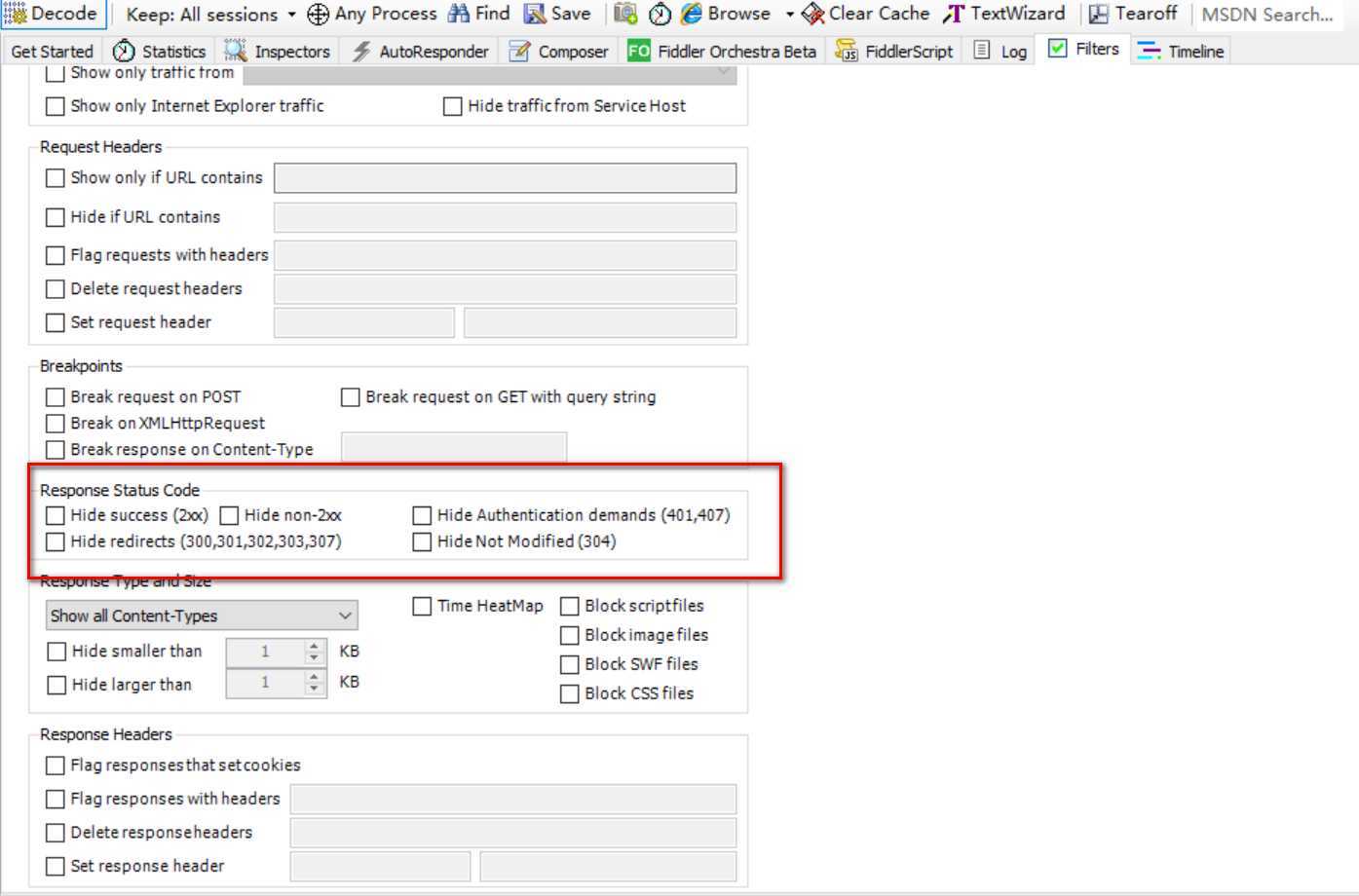Enable Hide if URL contains checkbox
The width and height of the screenshot is (1359, 896).
tap(56, 217)
